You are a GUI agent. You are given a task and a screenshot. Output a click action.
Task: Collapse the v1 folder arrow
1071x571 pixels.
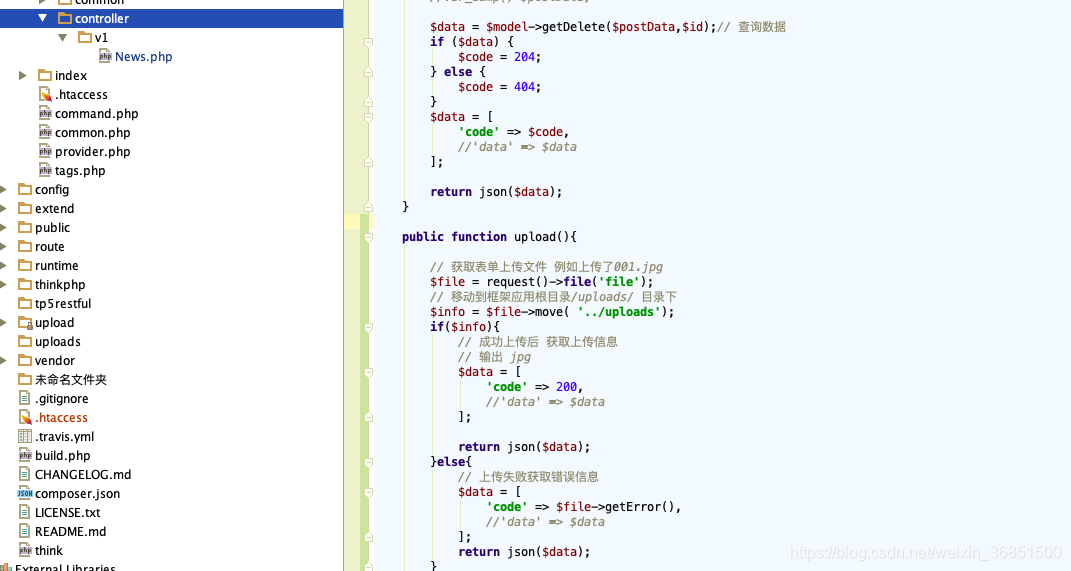click(x=63, y=38)
